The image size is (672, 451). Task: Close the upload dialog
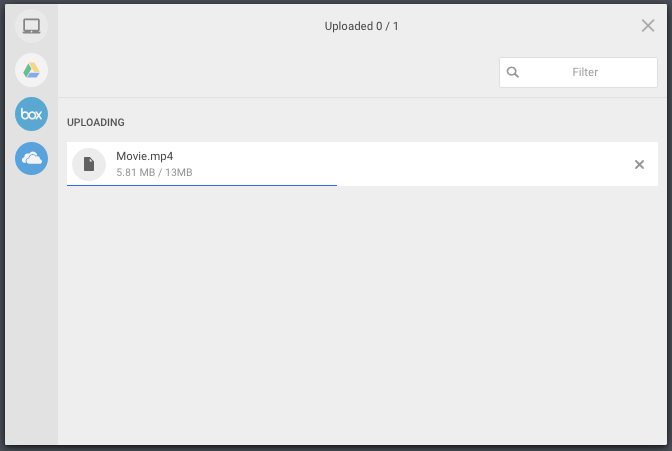click(x=648, y=26)
